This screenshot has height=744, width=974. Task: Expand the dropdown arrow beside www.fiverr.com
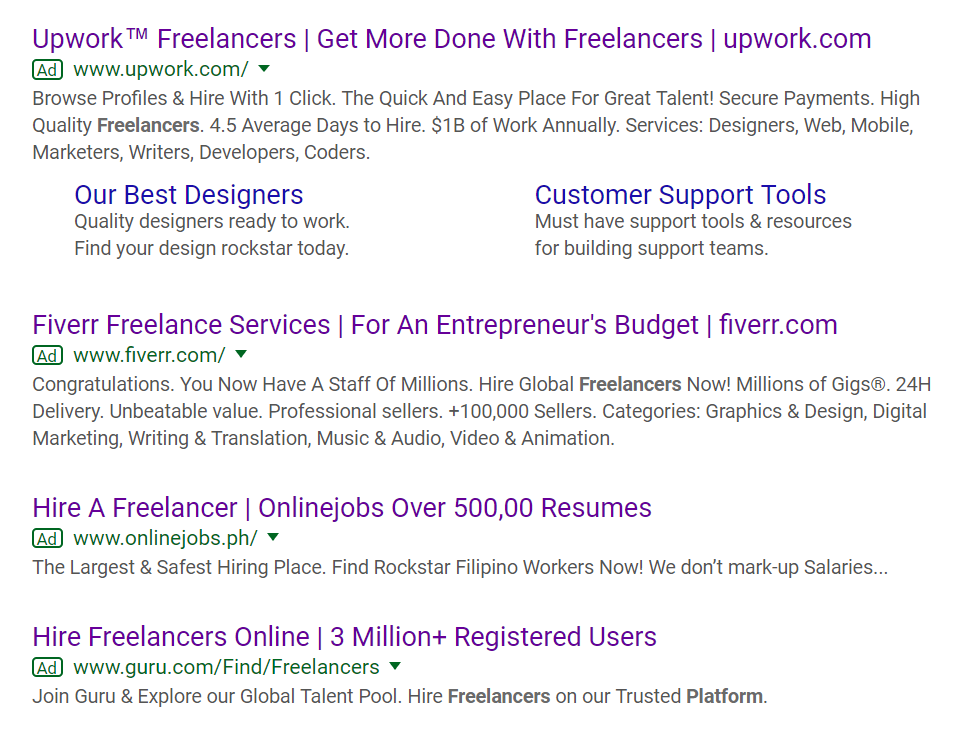241,354
